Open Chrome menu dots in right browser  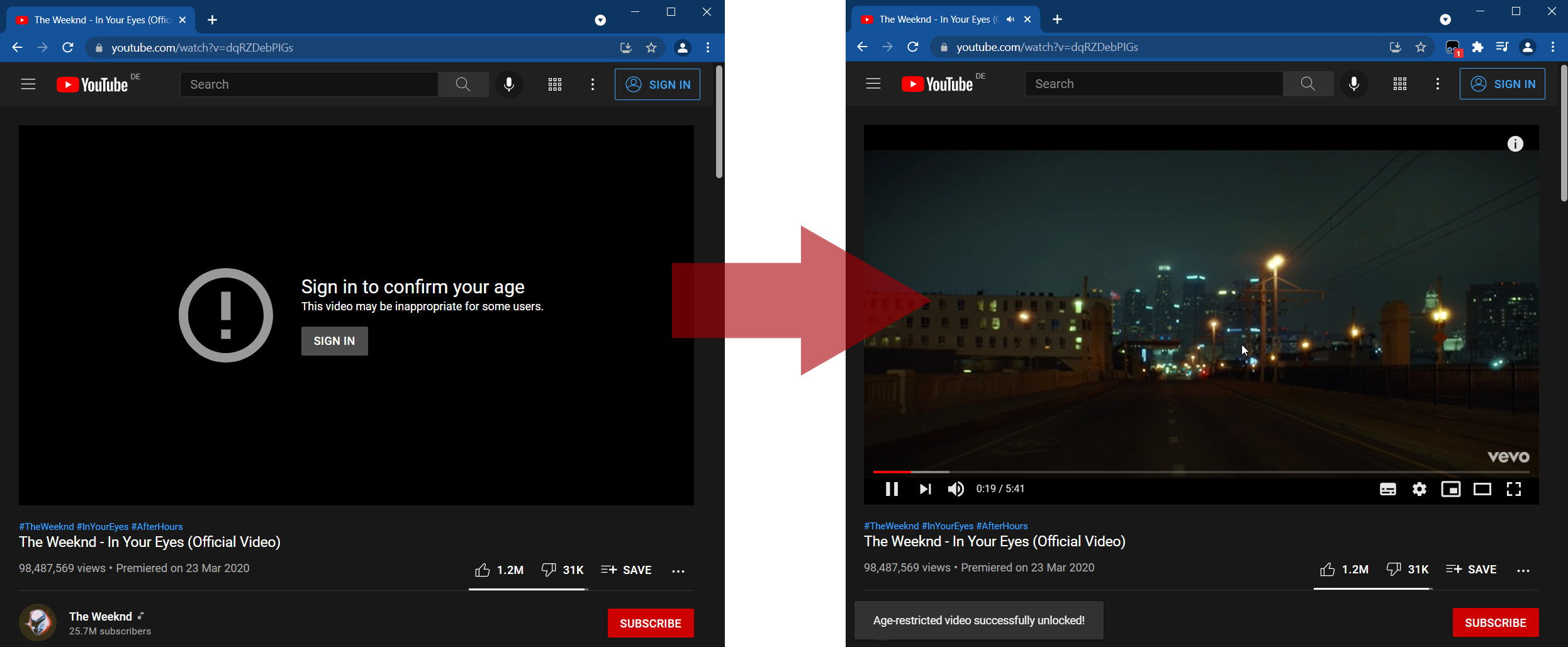pyautogui.click(x=1553, y=47)
